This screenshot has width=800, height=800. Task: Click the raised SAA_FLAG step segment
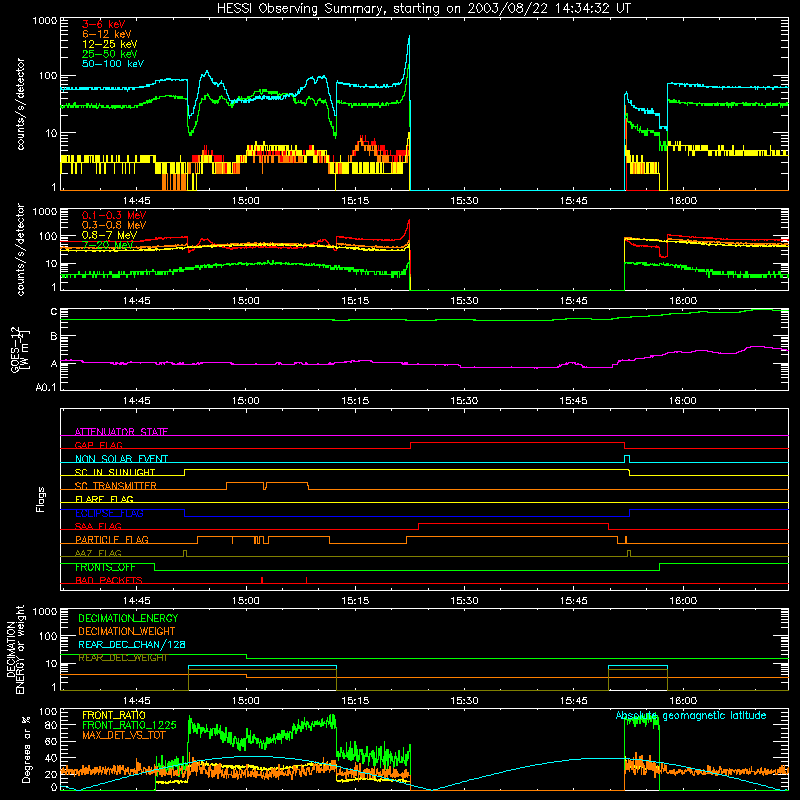click(x=513, y=523)
